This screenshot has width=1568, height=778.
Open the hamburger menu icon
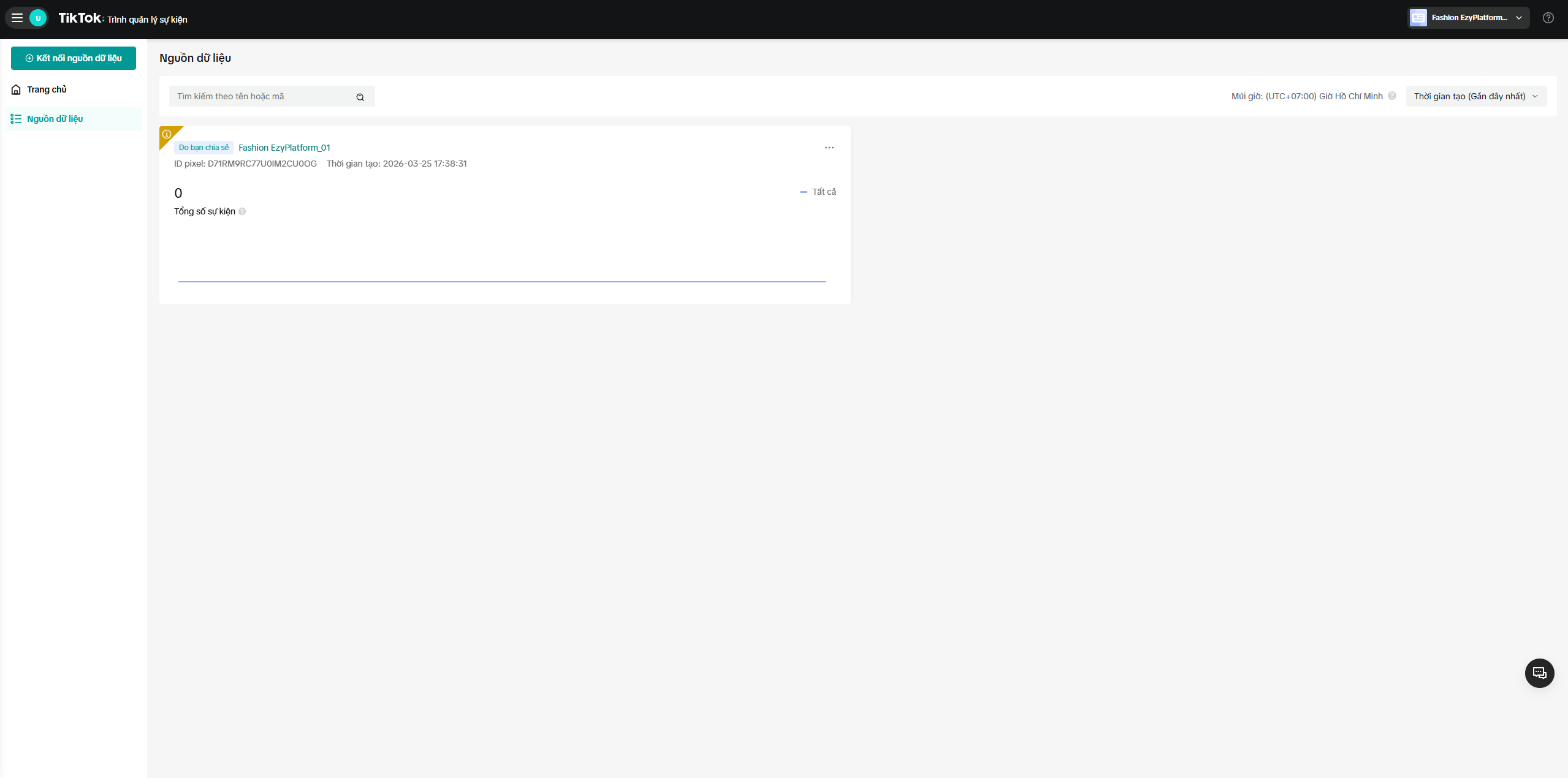tap(17, 18)
